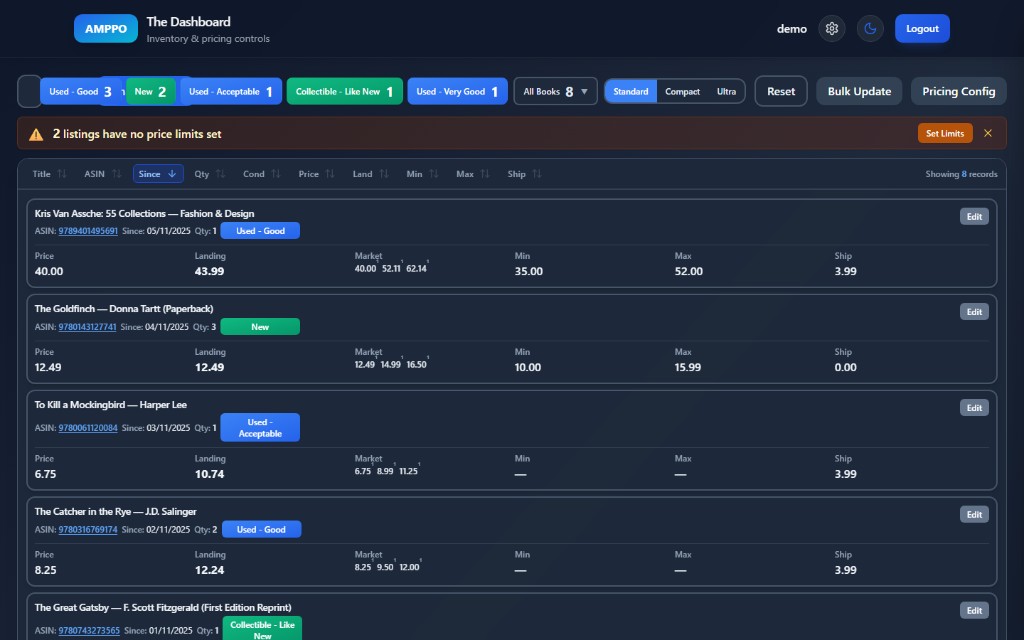Click the 43.99 landing price value
This screenshot has width=1024, height=640.
[x=209, y=271]
